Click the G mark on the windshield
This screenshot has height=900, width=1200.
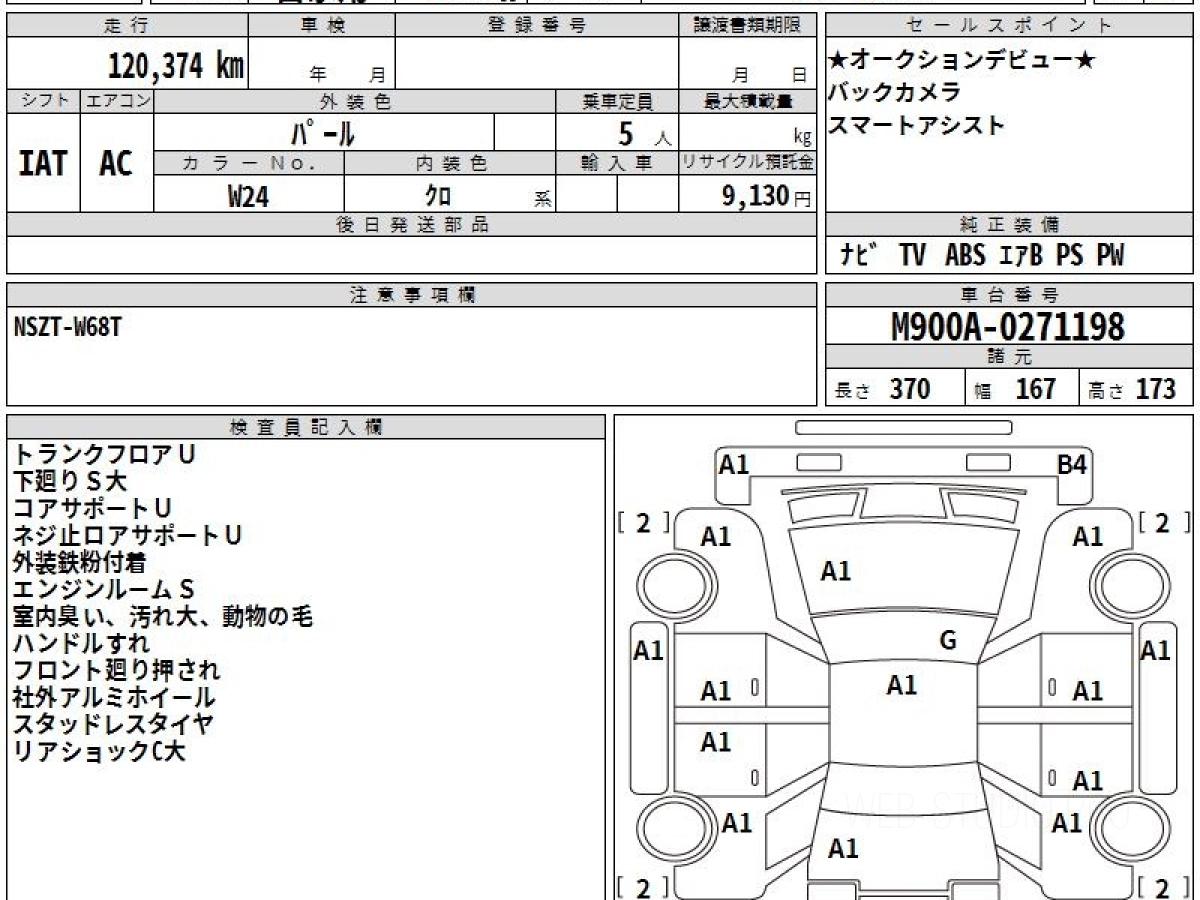click(x=948, y=641)
